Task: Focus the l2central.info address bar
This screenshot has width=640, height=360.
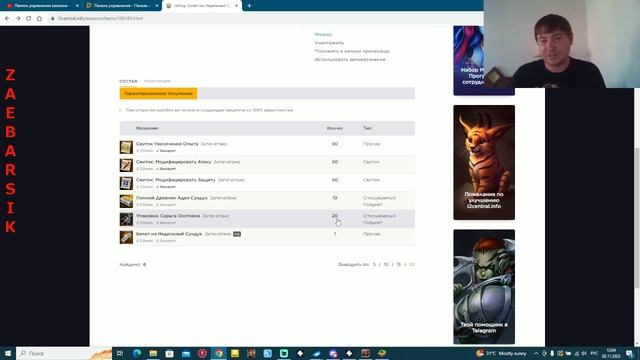Action: (x=265, y=18)
